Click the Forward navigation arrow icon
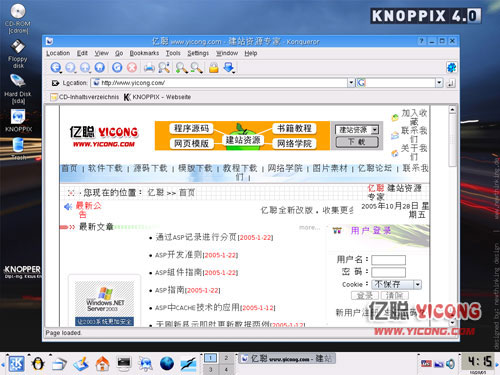 tap(70, 68)
